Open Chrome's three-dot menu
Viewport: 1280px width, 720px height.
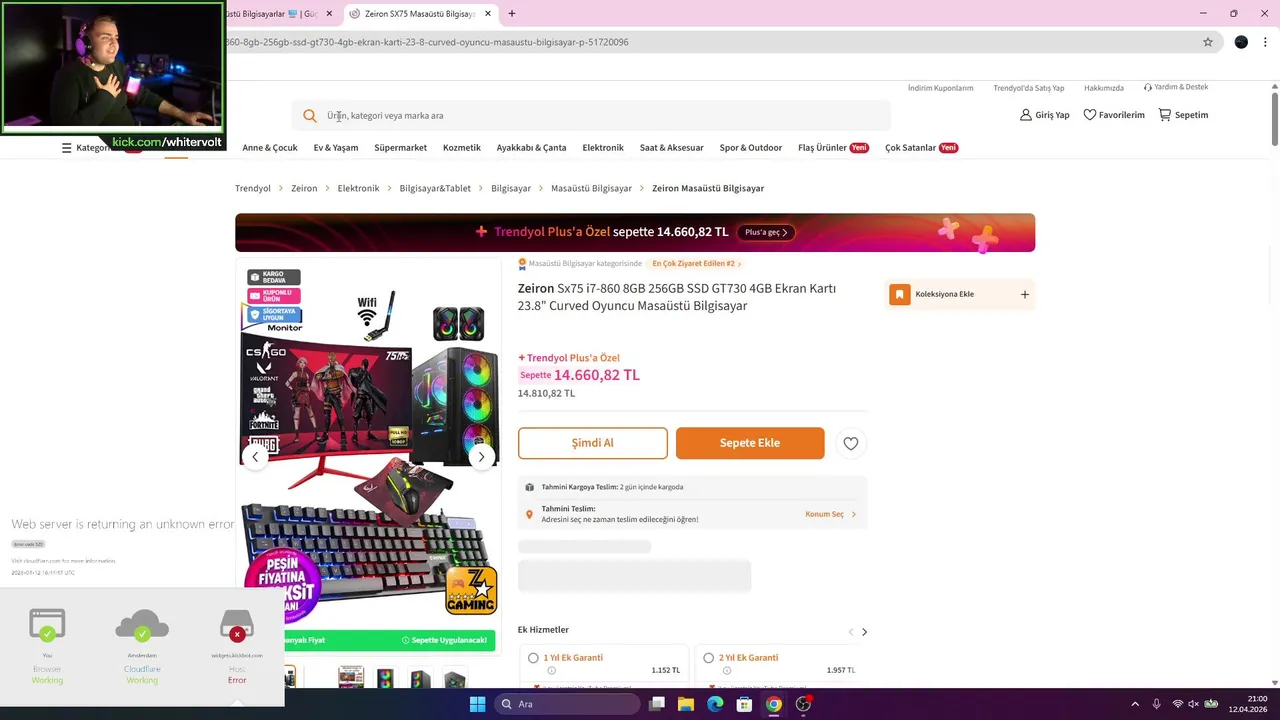pyautogui.click(x=1265, y=42)
